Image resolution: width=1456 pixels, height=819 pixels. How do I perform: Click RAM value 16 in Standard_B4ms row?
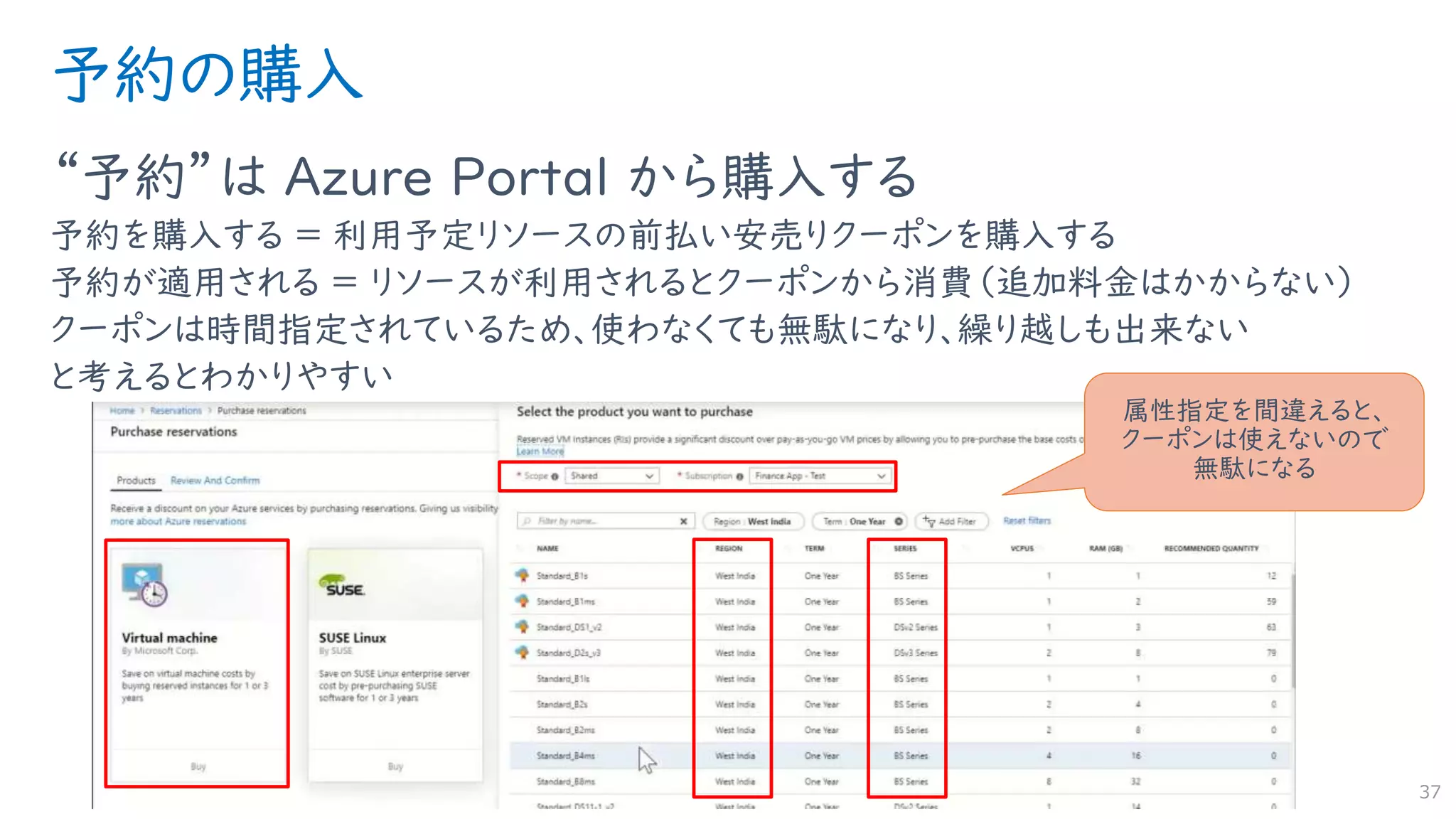[x=1136, y=756]
